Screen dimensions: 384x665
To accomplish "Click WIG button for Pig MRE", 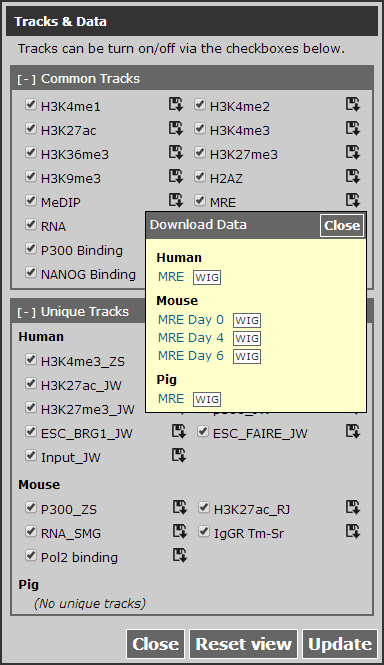I will pyautogui.click(x=207, y=399).
